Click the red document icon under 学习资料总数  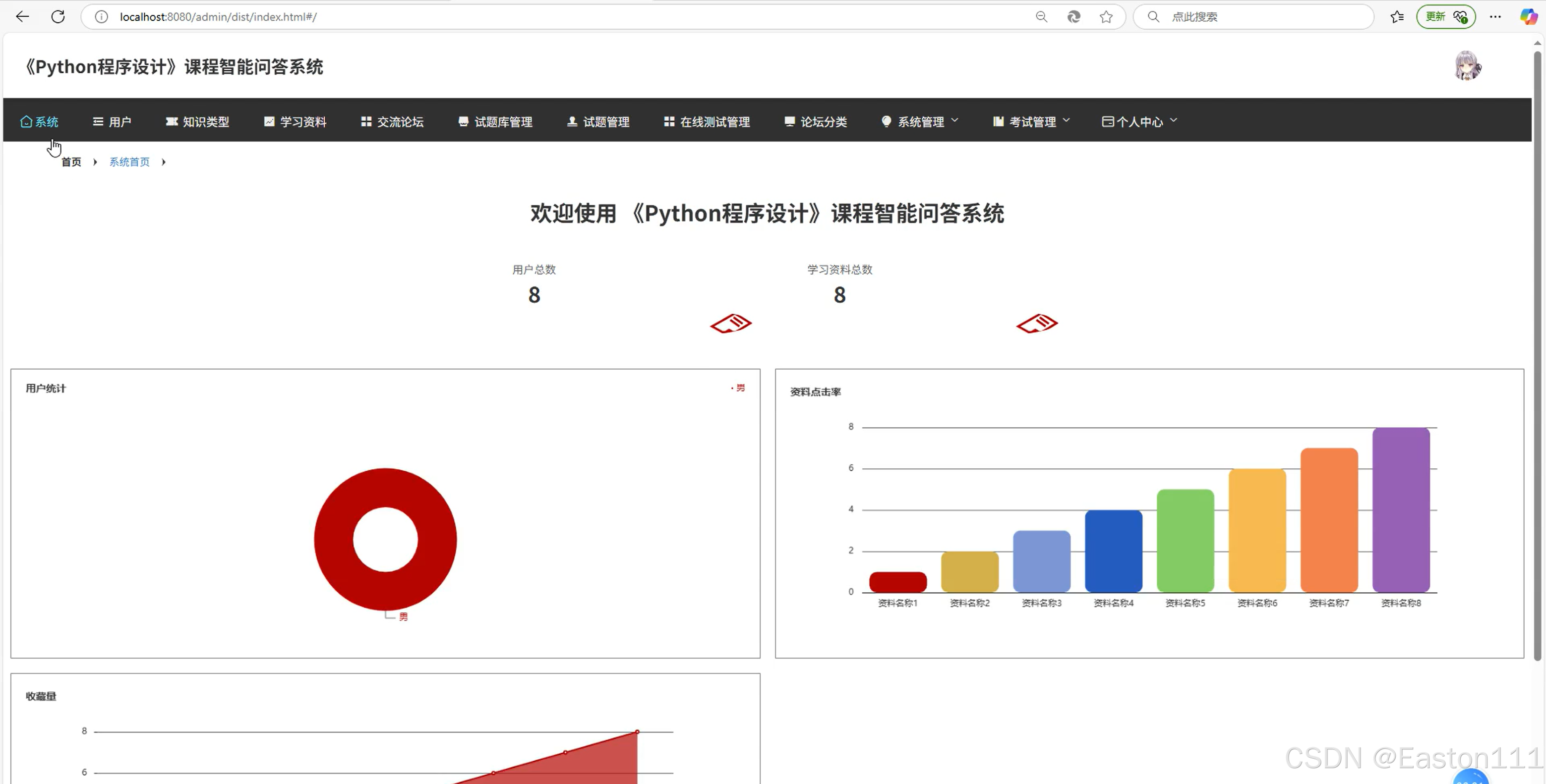click(x=1036, y=323)
